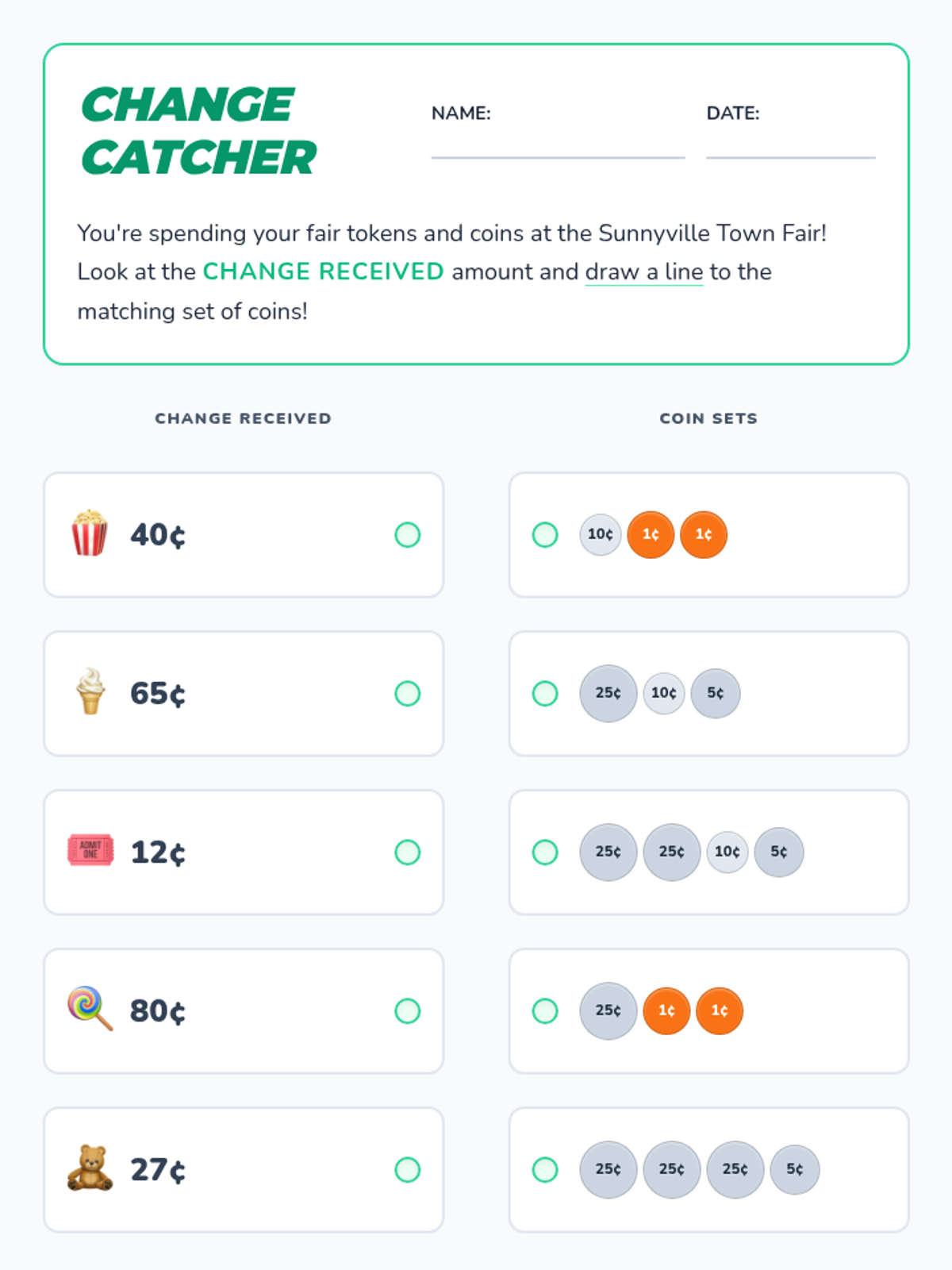Select the connector dot for 27¢
The width and height of the screenshot is (952, 1270).
[408, 1170]
